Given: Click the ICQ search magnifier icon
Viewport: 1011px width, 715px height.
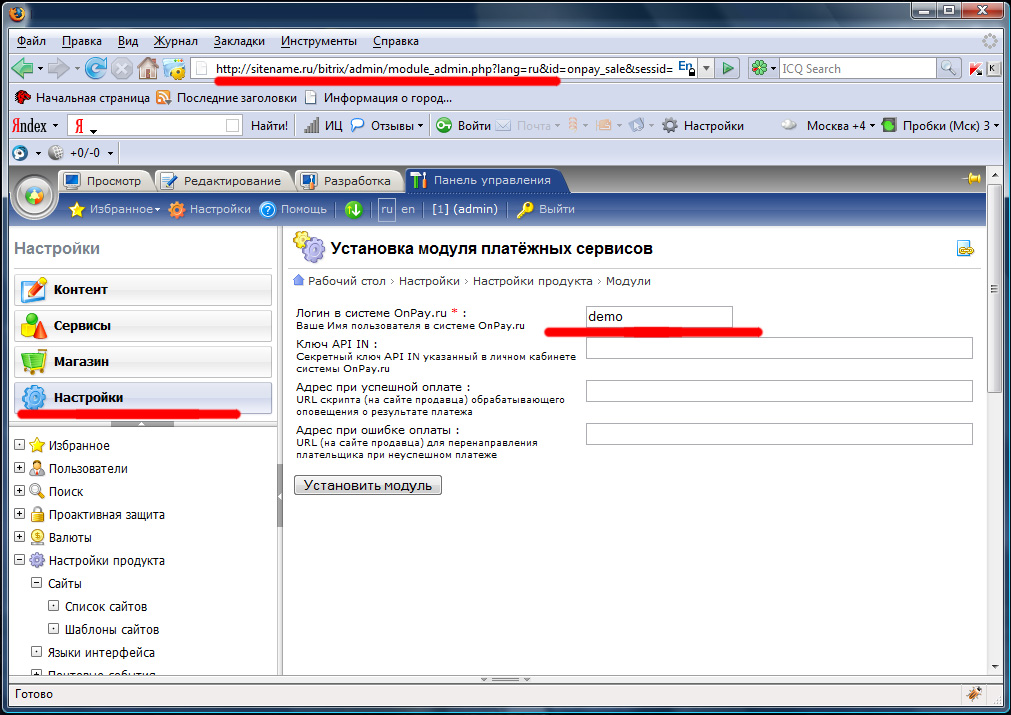Looking at the screenshot, I should click(948, 69).
